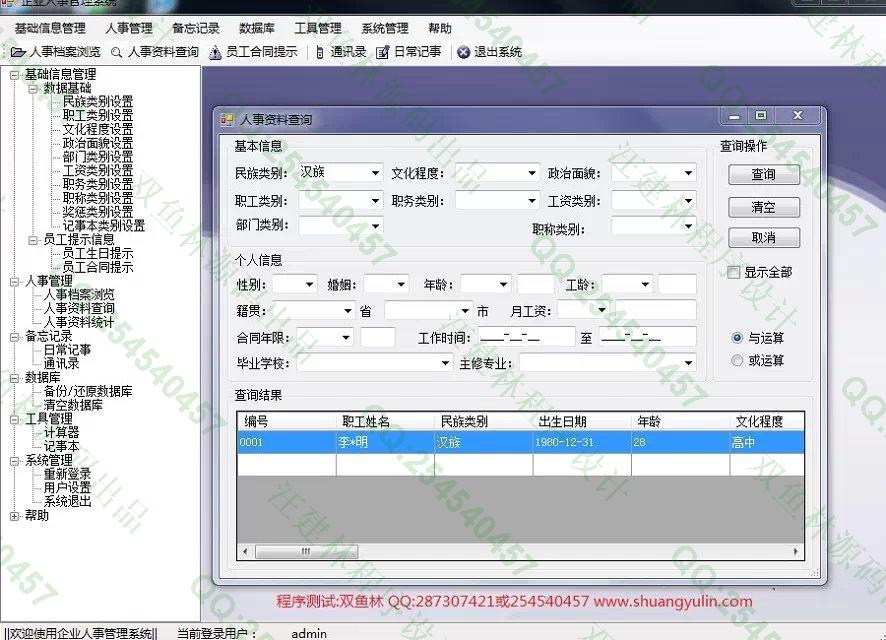Select the 与运算 radio button
Viewport: 886px width, 640px height.
737,338
